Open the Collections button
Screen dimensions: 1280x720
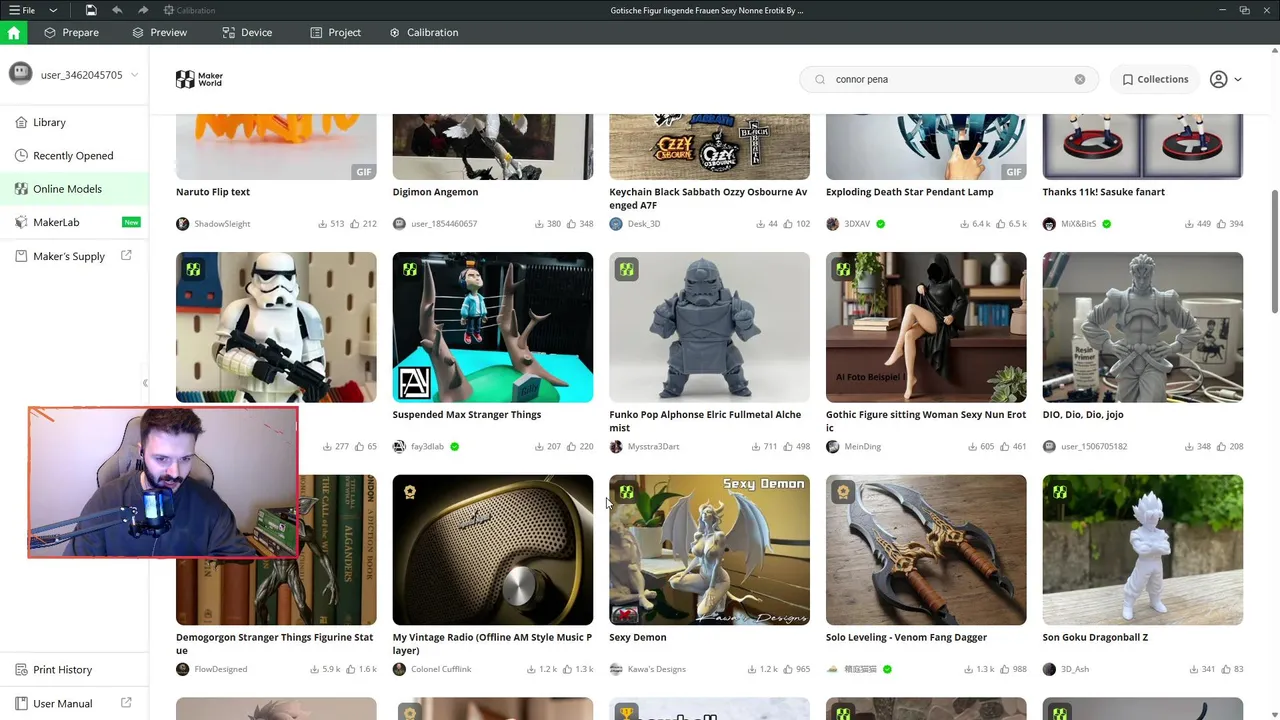pos(1155,79)
